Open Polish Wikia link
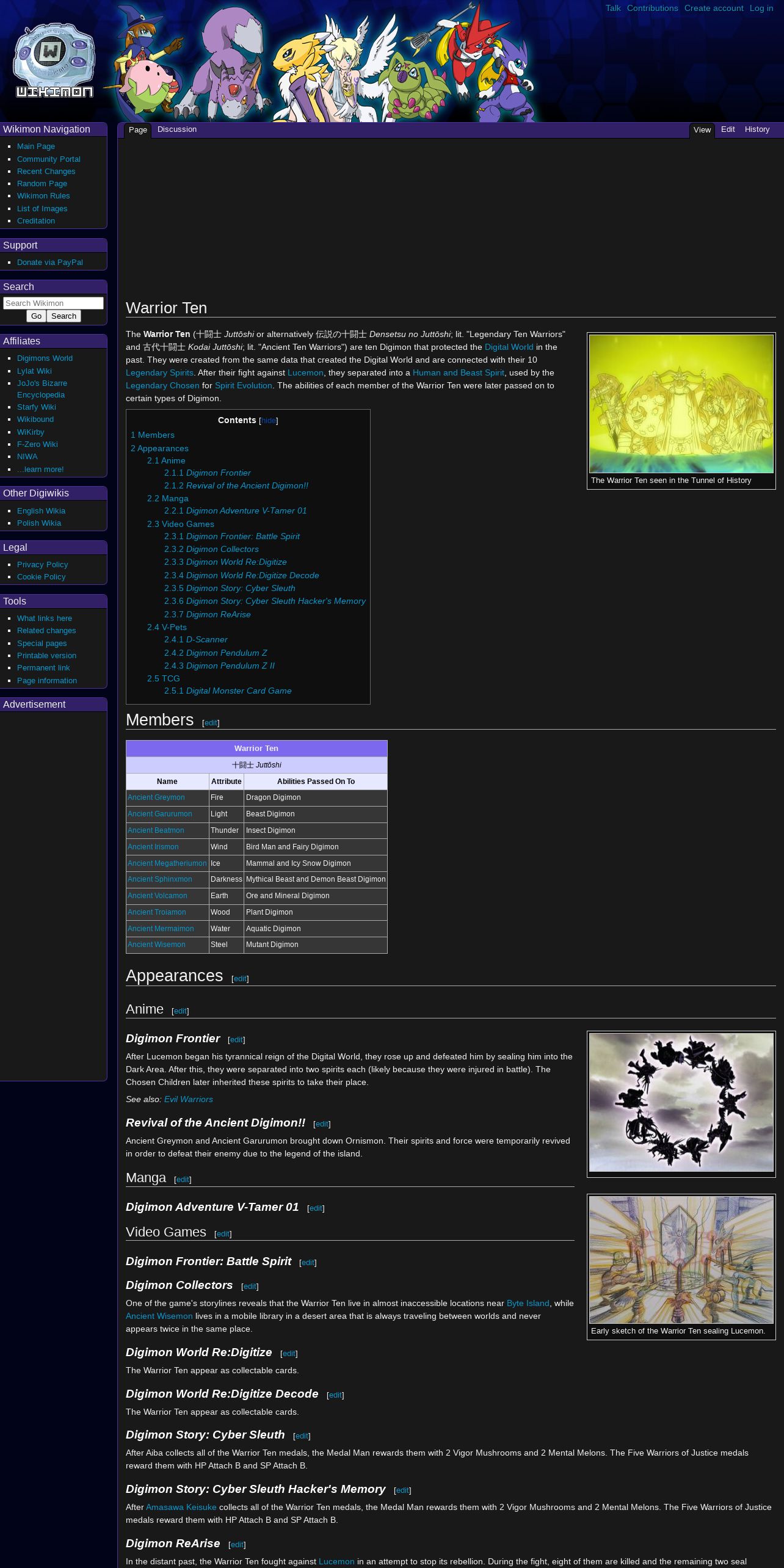Screen dimensions: 784x1568 click(39, 523)
